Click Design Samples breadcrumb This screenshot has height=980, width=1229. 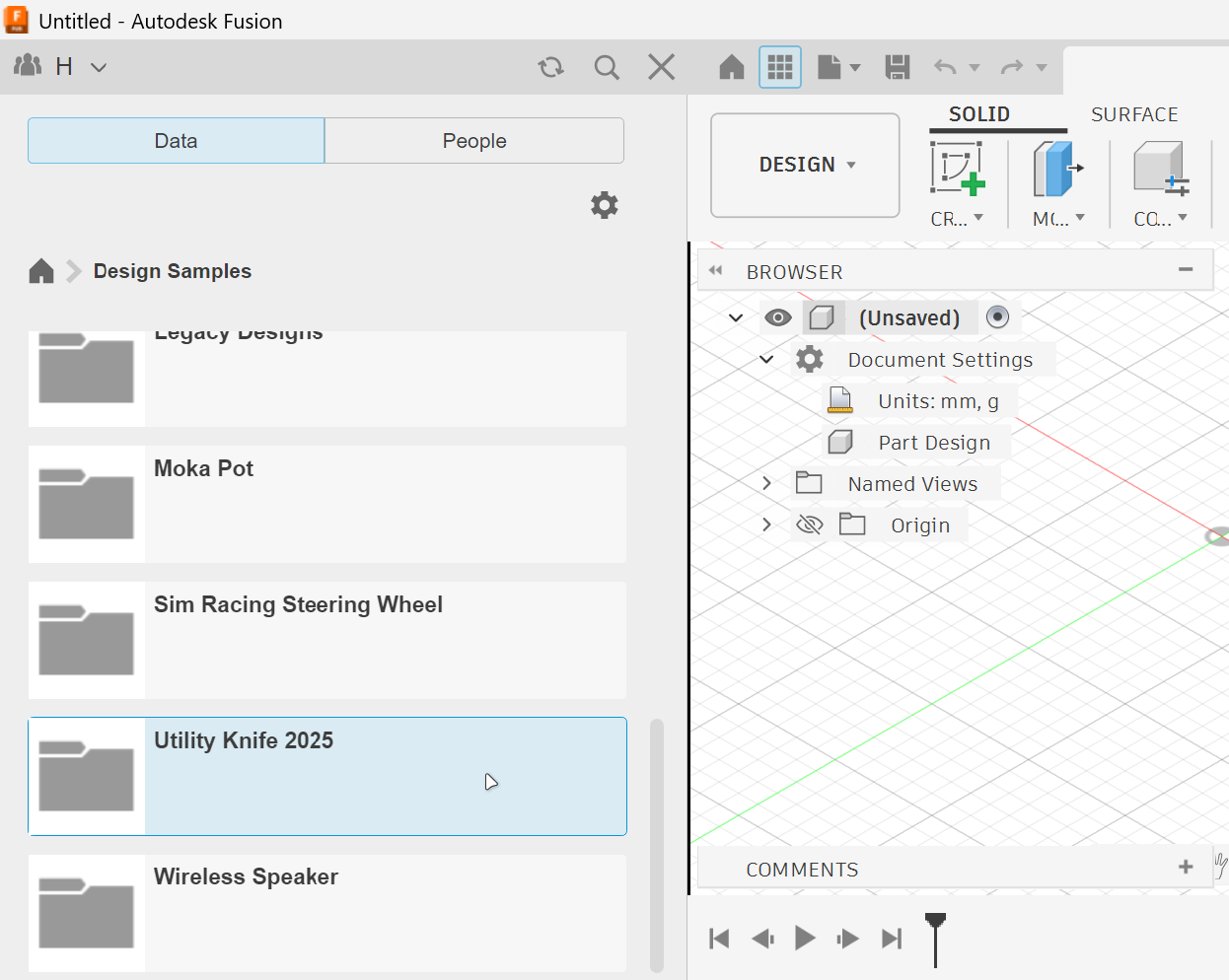(173, 271)
